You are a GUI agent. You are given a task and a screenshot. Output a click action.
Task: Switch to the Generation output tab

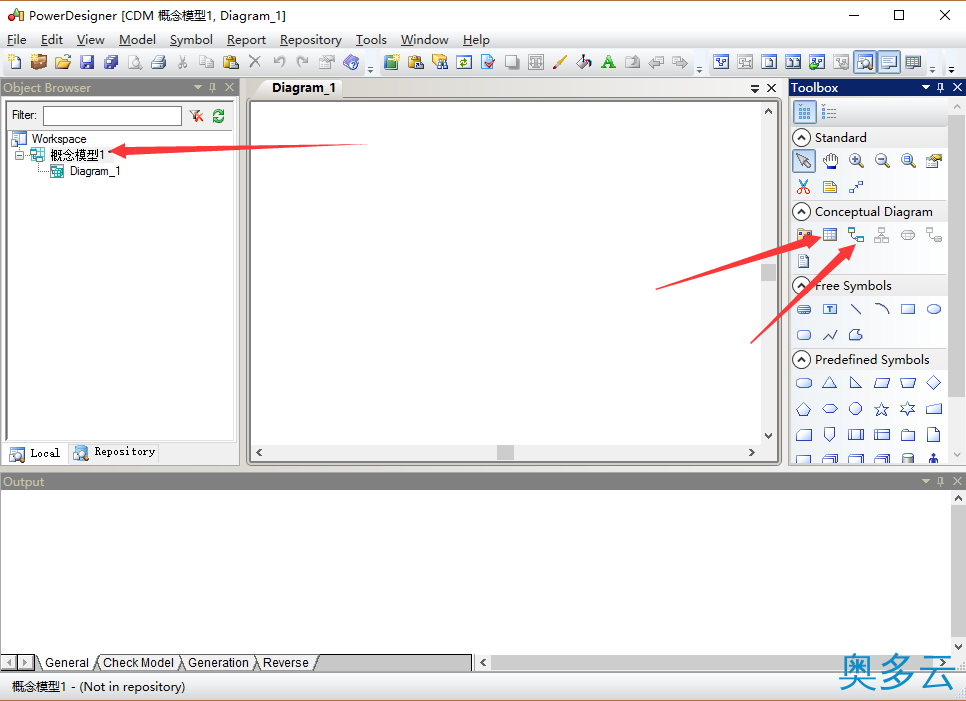click(218, 663)
